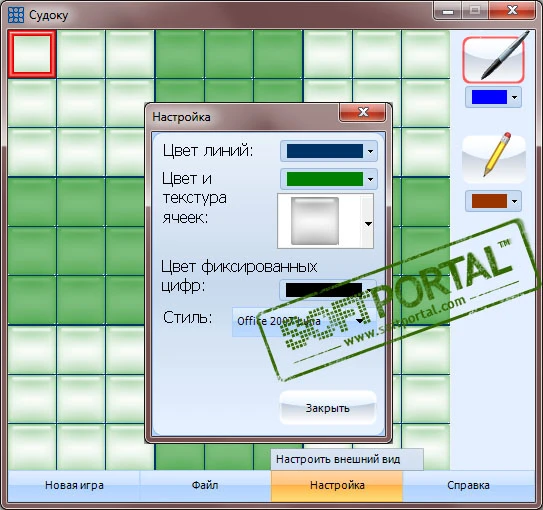This screenshot has width=543, height=510.
Task: Select the red-highlighted sudoku cell
Action: [x=32, y=54]
